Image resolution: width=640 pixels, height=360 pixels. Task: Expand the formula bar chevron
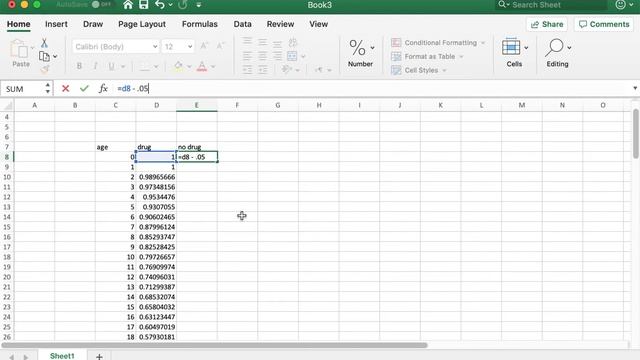pos(635,88)
